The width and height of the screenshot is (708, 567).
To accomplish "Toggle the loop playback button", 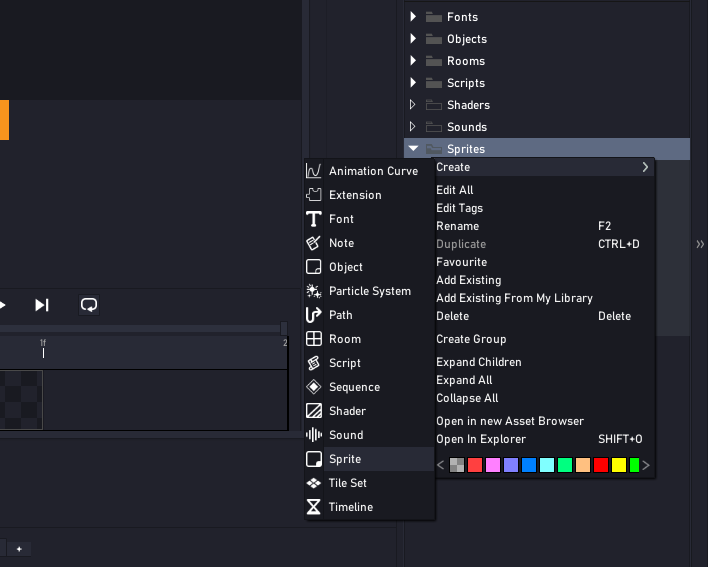I will click(89, 305).
